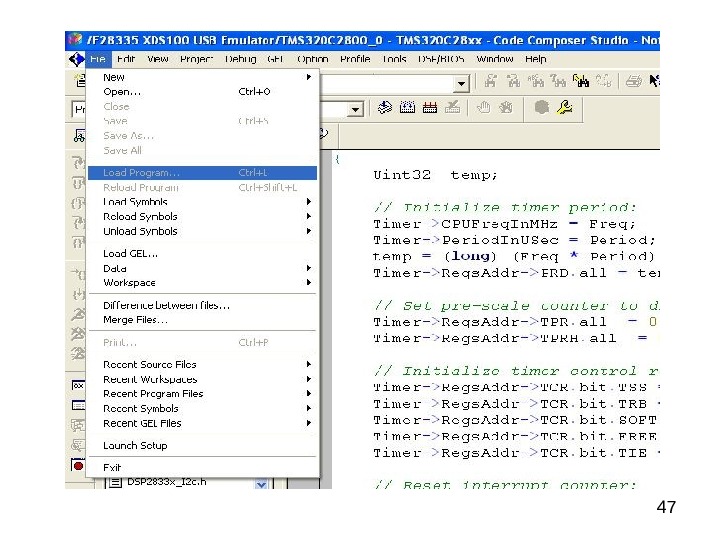Click the Code Composer Studio title bar
720x540 pixels.
pyautogui.click(x=362, y=40)
